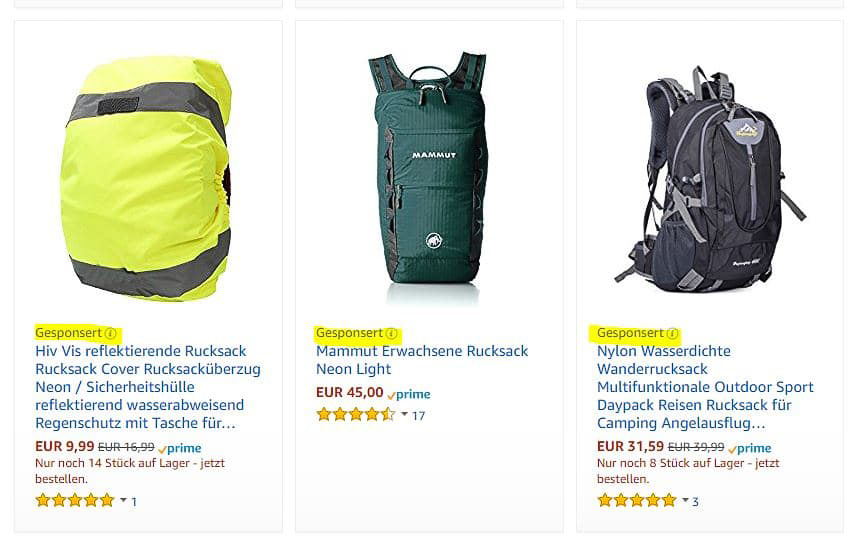Open Nylon Wasserdichte Wanderrucksack title link
The height and width of the screenshot is (538, 853).
pyautogui.click(x=705, y=387)
